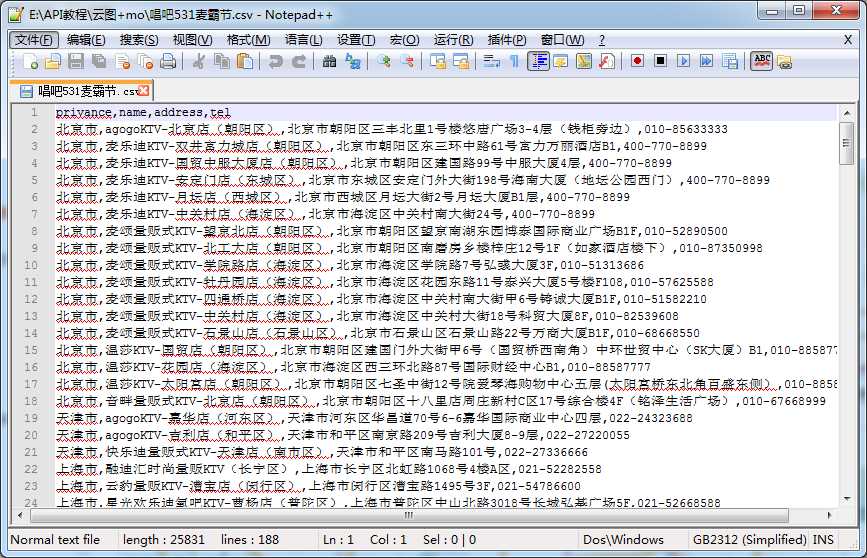
Task: Open Find with binoculars icon
Action: pos(329,61)
